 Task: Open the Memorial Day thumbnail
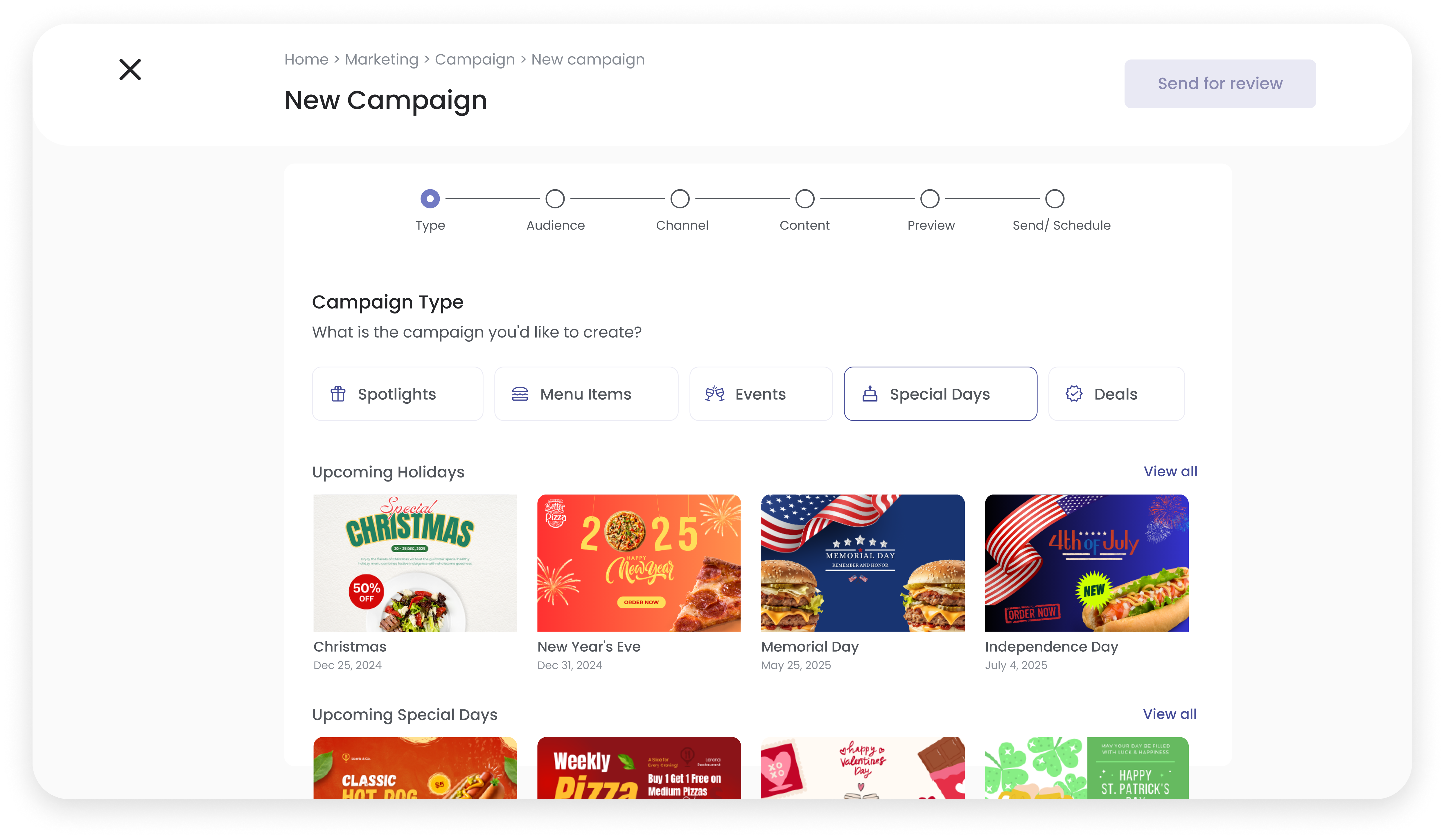coord(862,563)
